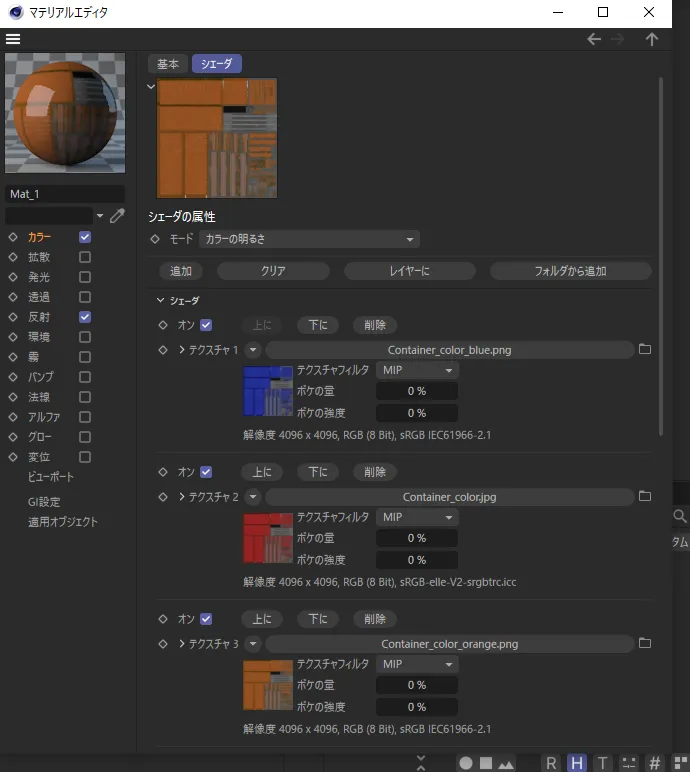The width and height of the screenshot is (690, 772).
Task: Click the R icon in bottom bar
Action: pos(551,763)
